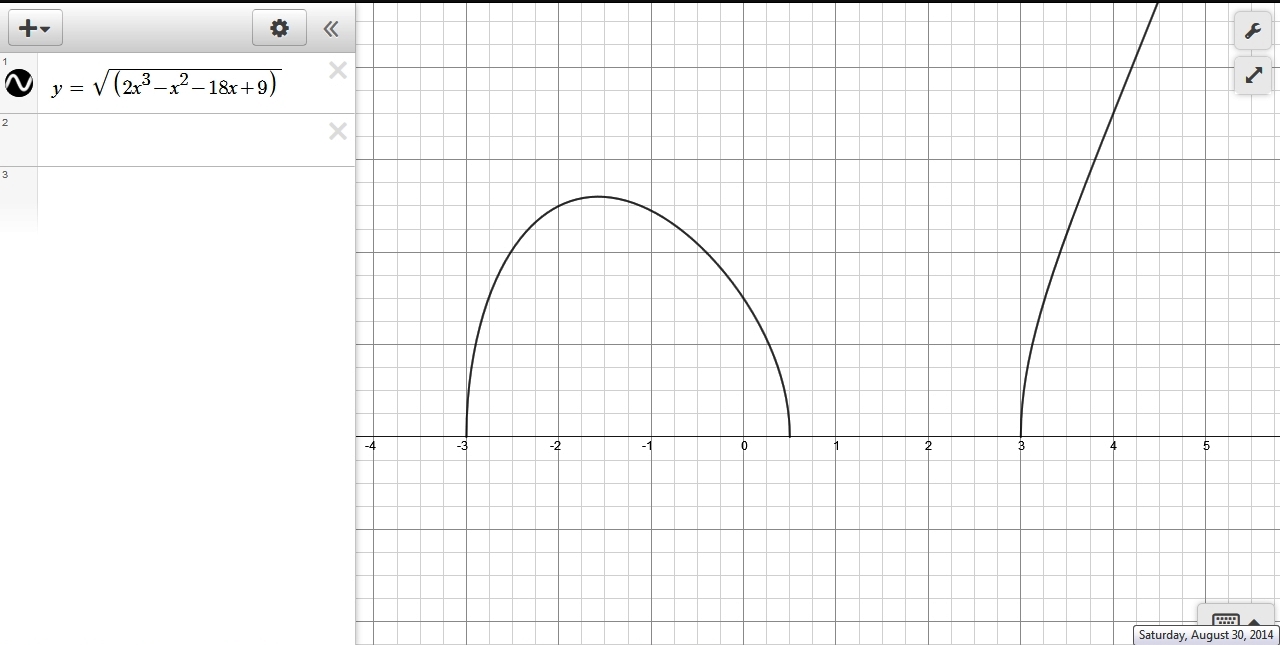
Task: Click the curve's root at x = 3
Action: [x=1021, y=436]
